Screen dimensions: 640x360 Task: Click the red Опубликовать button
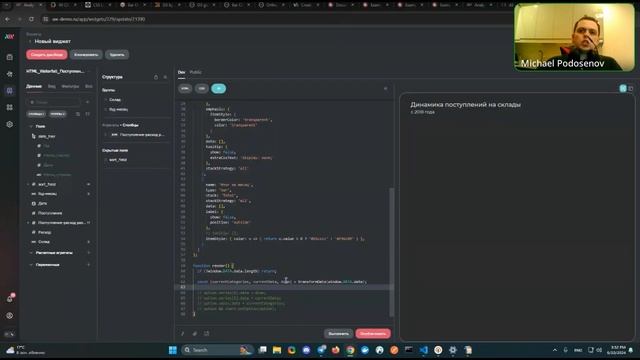[373, 334]
